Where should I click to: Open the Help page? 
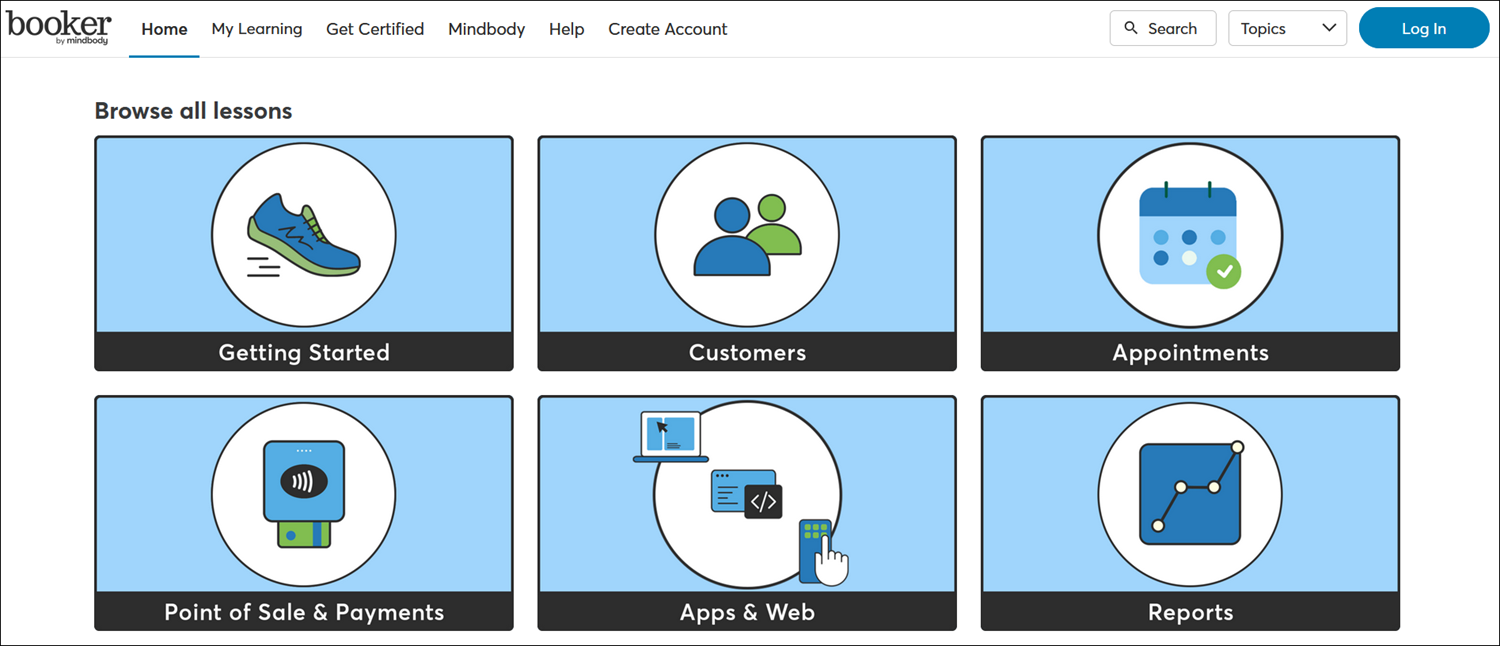coord(566,29)
